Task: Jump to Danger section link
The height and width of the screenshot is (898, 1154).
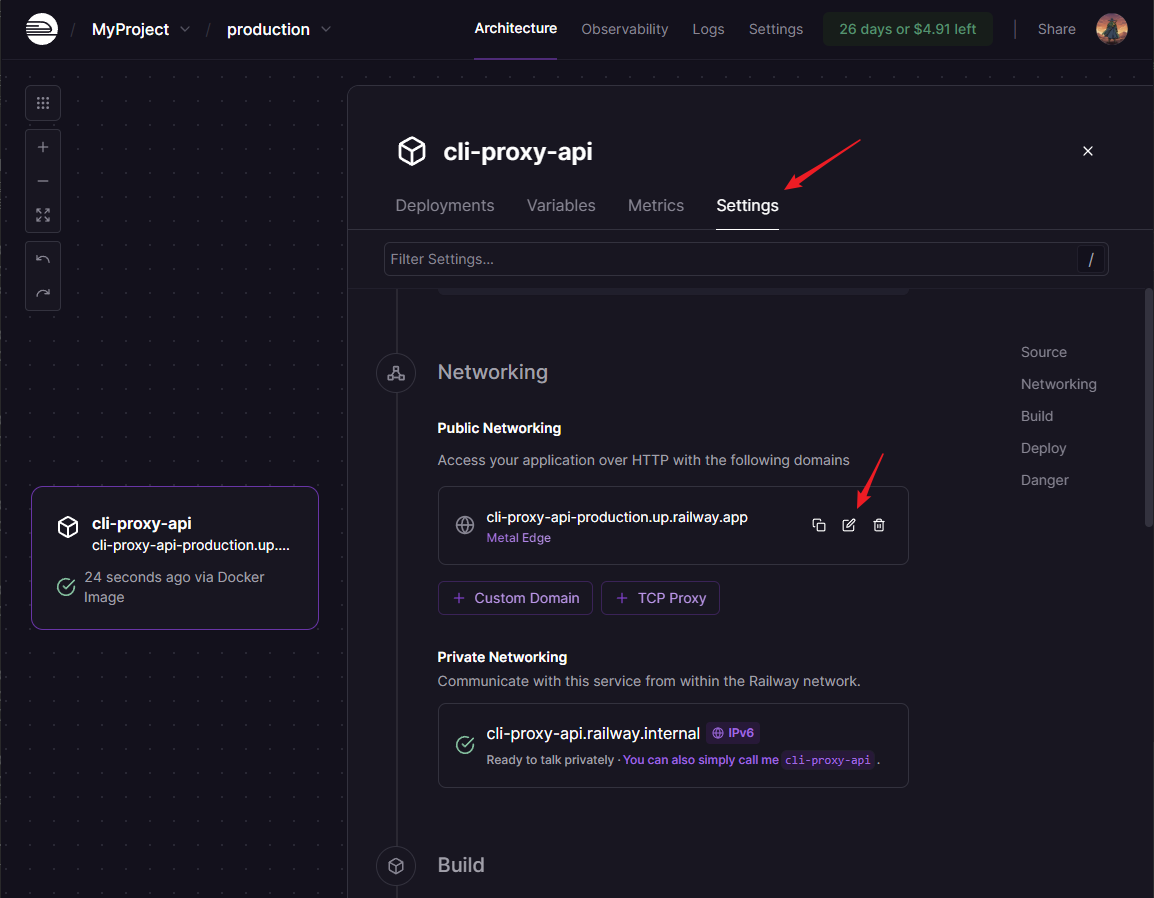Action: [x=1044, y=480]
